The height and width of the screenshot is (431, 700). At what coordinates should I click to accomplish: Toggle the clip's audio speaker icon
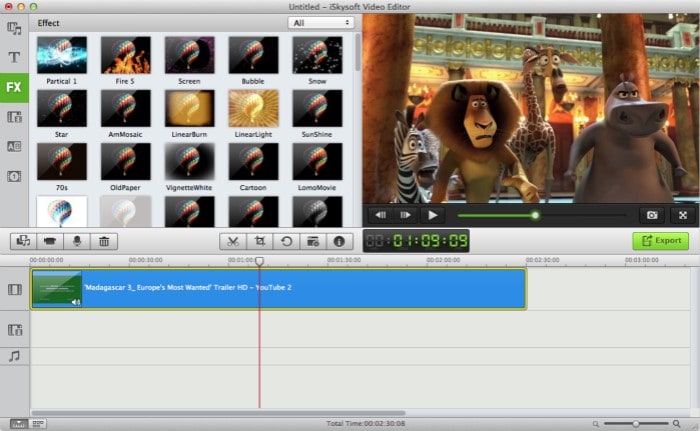[x=76, y=302]
